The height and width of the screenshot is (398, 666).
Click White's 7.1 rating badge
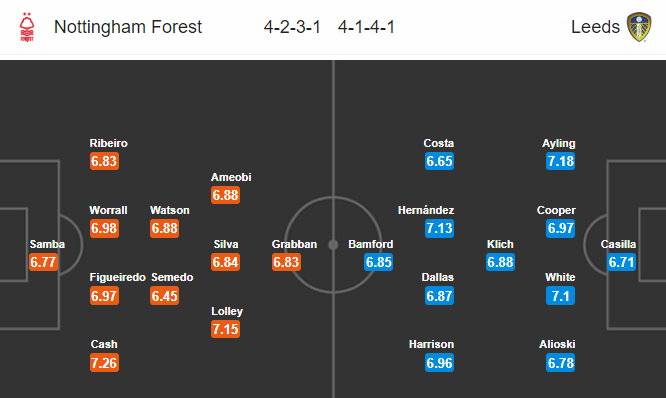pyautogui.click(x=560, y=296)
